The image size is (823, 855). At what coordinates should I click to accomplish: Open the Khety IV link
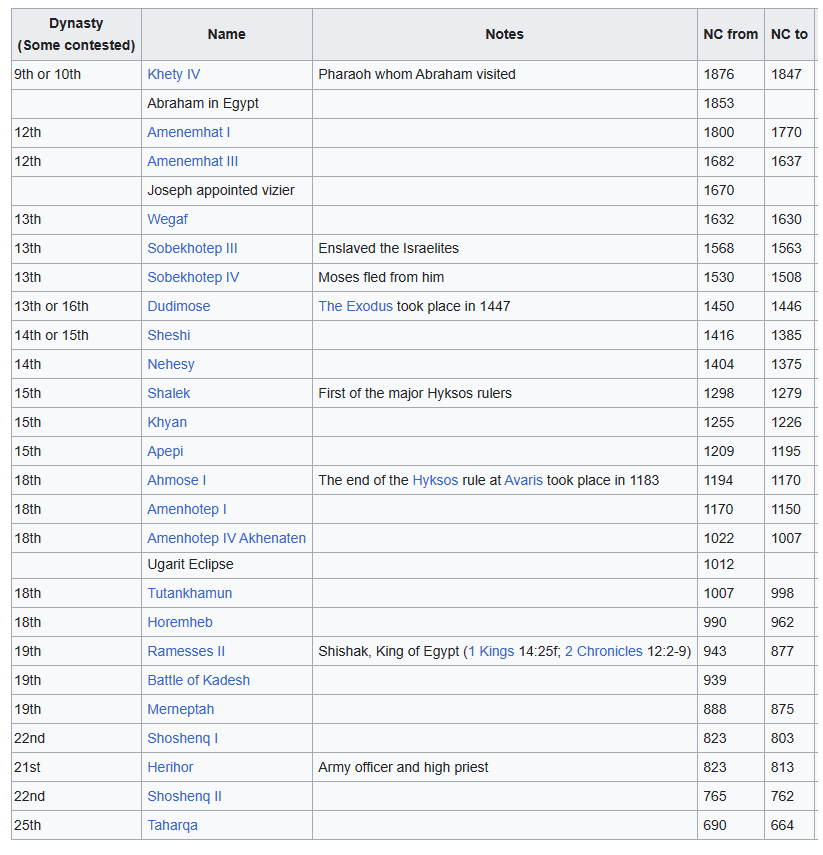point(173,74)
